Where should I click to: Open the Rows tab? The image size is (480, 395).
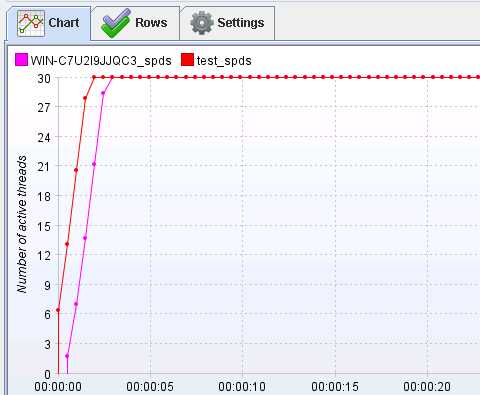135,23
